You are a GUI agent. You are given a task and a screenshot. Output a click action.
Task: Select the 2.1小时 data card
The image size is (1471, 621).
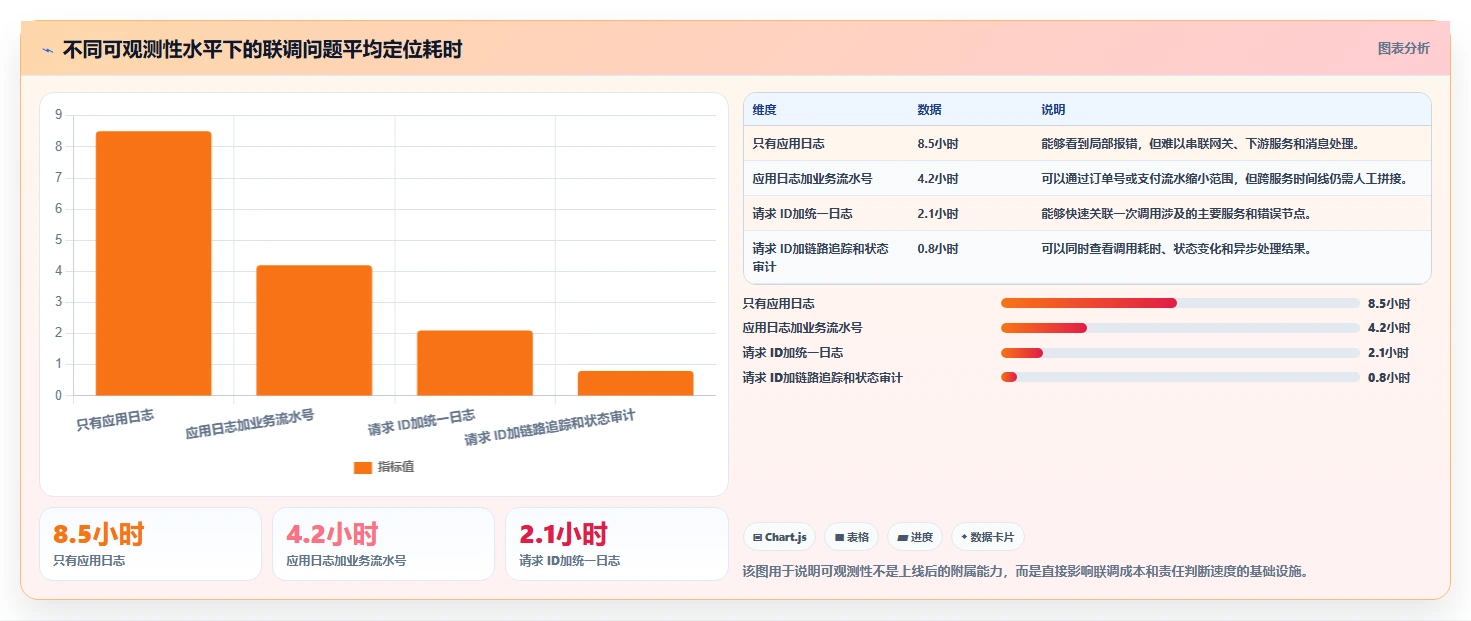617,544
